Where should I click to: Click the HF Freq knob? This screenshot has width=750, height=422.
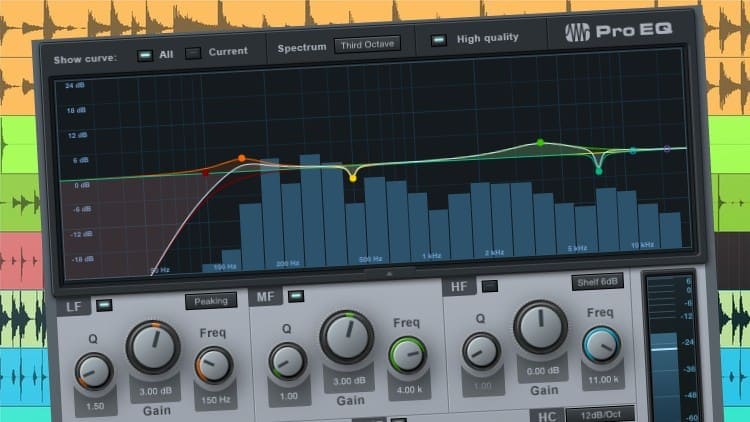(x=601, y=345)
